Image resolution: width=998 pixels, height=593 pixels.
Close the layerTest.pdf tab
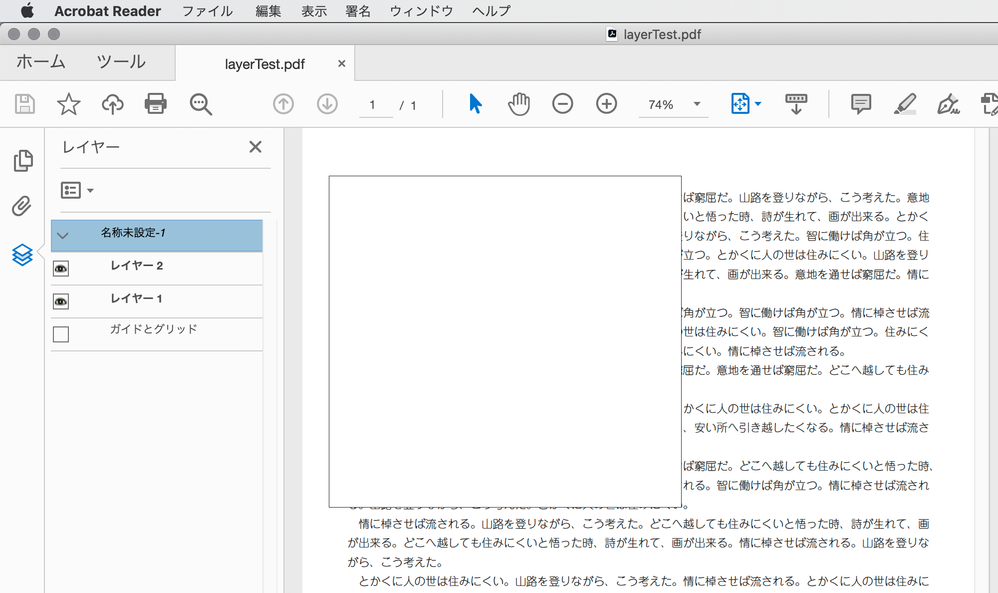tap(342, 64)
